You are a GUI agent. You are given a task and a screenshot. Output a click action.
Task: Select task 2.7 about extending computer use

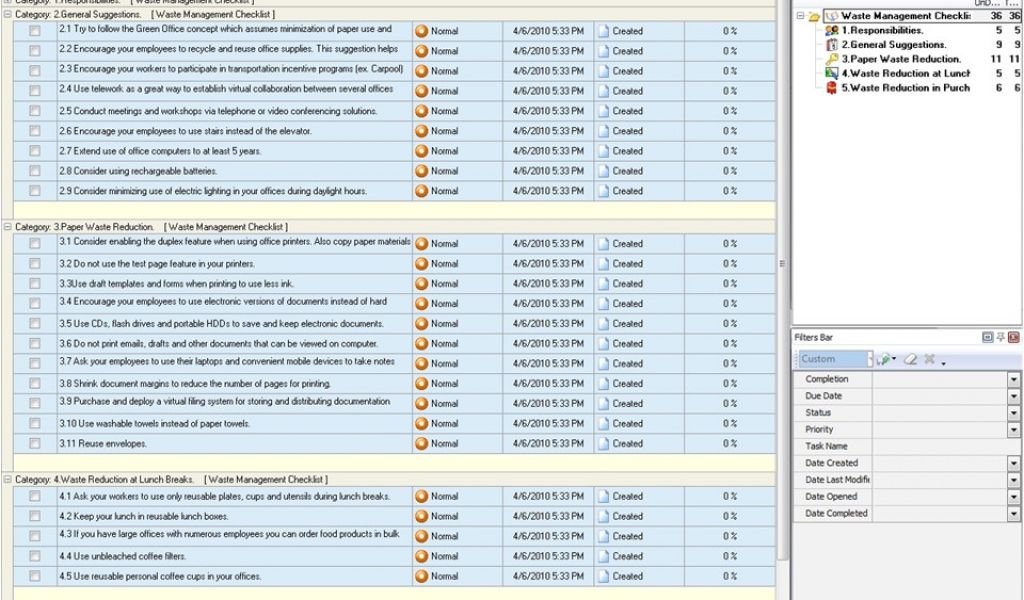click(200, 149)
